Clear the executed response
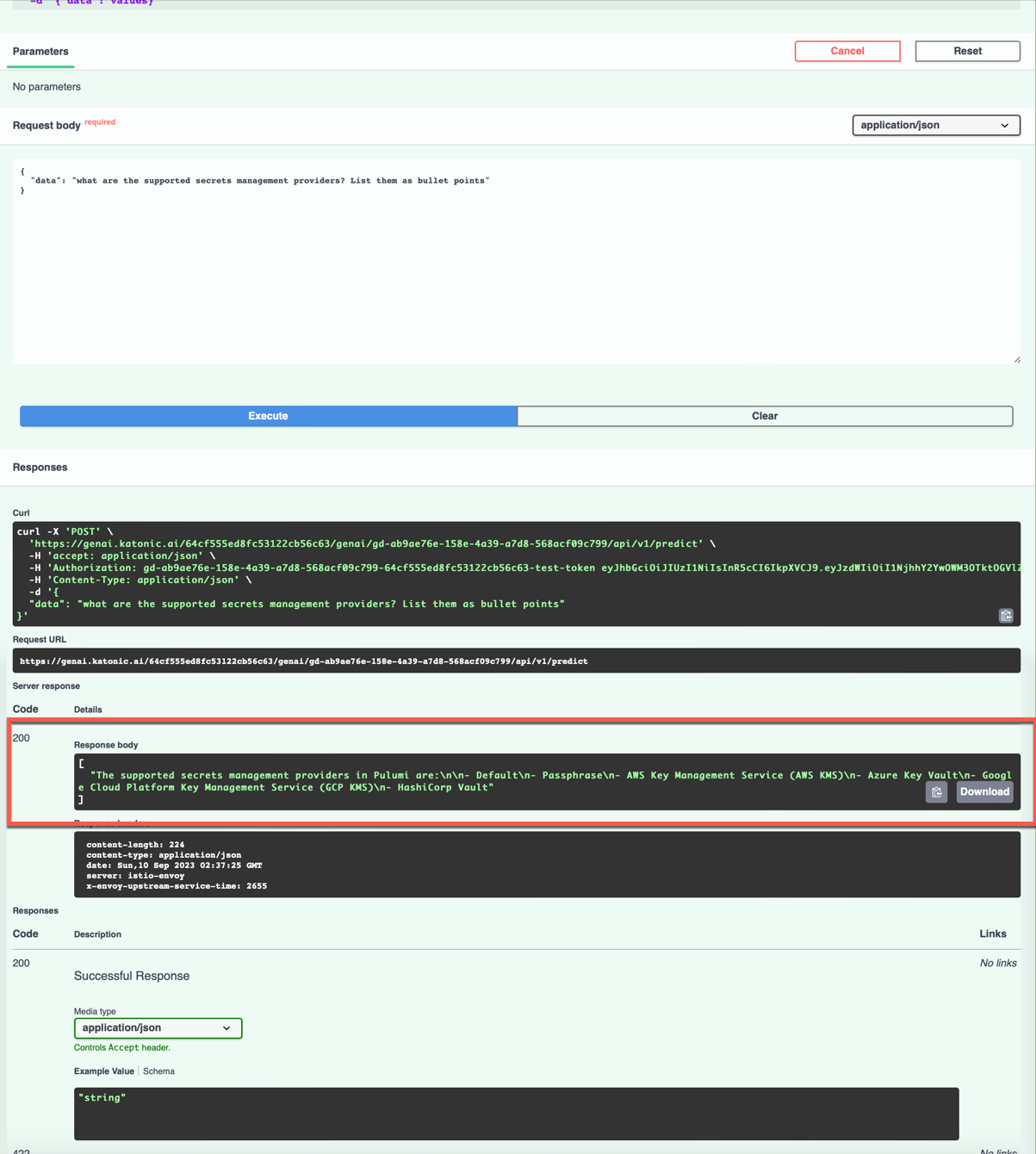 tap(765, 416)
